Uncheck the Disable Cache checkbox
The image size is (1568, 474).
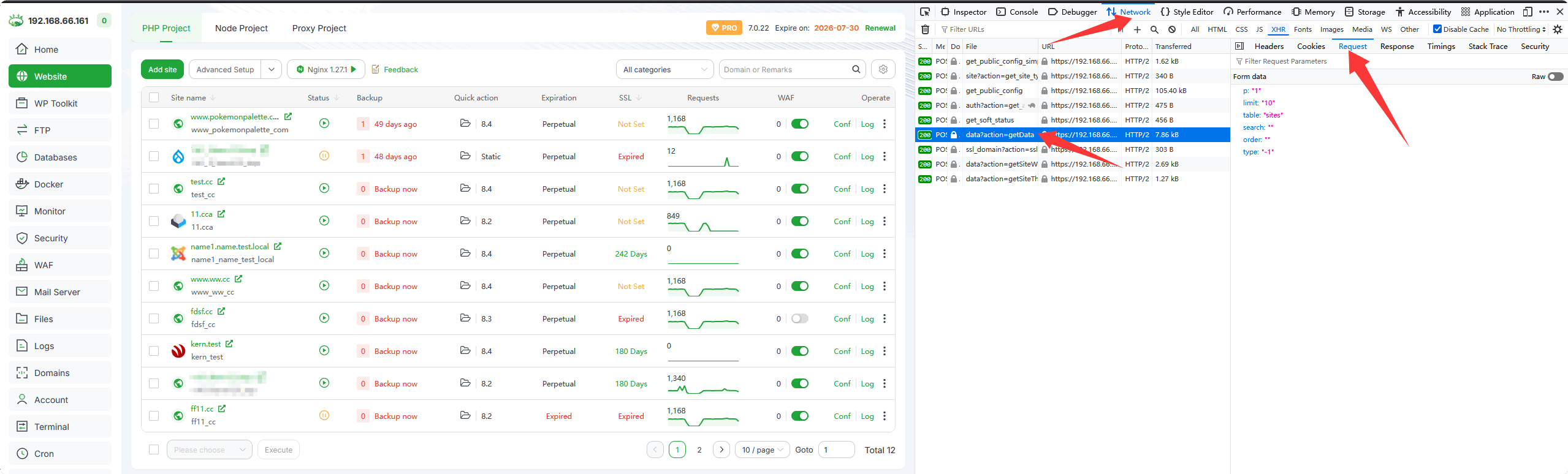pyautogui.click(x=1437, y=29)
